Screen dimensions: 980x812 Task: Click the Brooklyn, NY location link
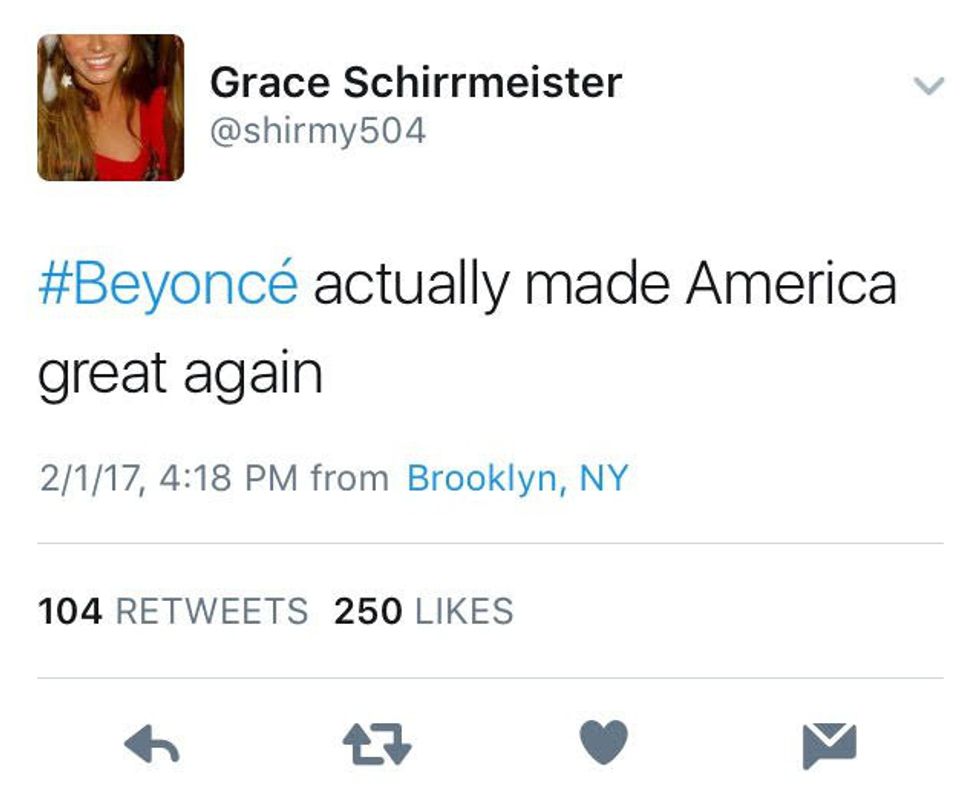(x=517, y=479)
